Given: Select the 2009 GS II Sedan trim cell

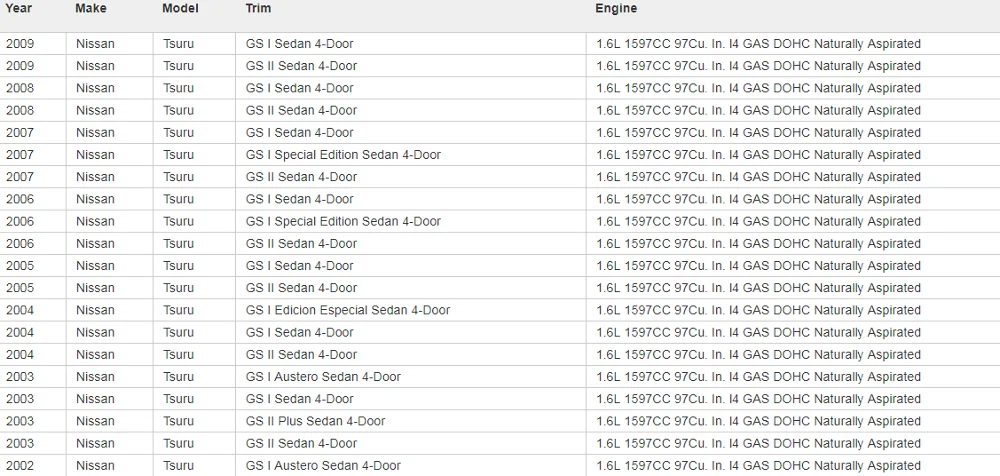Looking at the screenshot, I should point(301,66).
